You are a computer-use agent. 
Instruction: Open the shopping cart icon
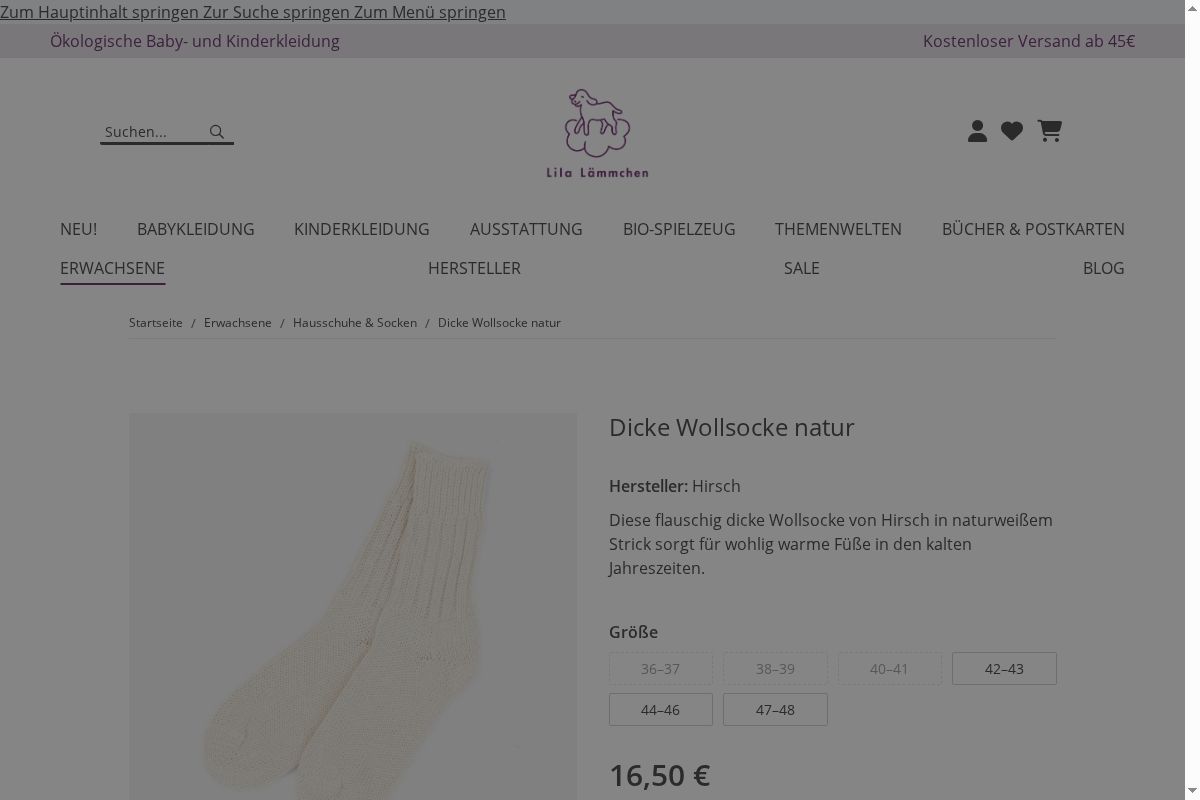pyautogui.click(x=1050, y=131)
